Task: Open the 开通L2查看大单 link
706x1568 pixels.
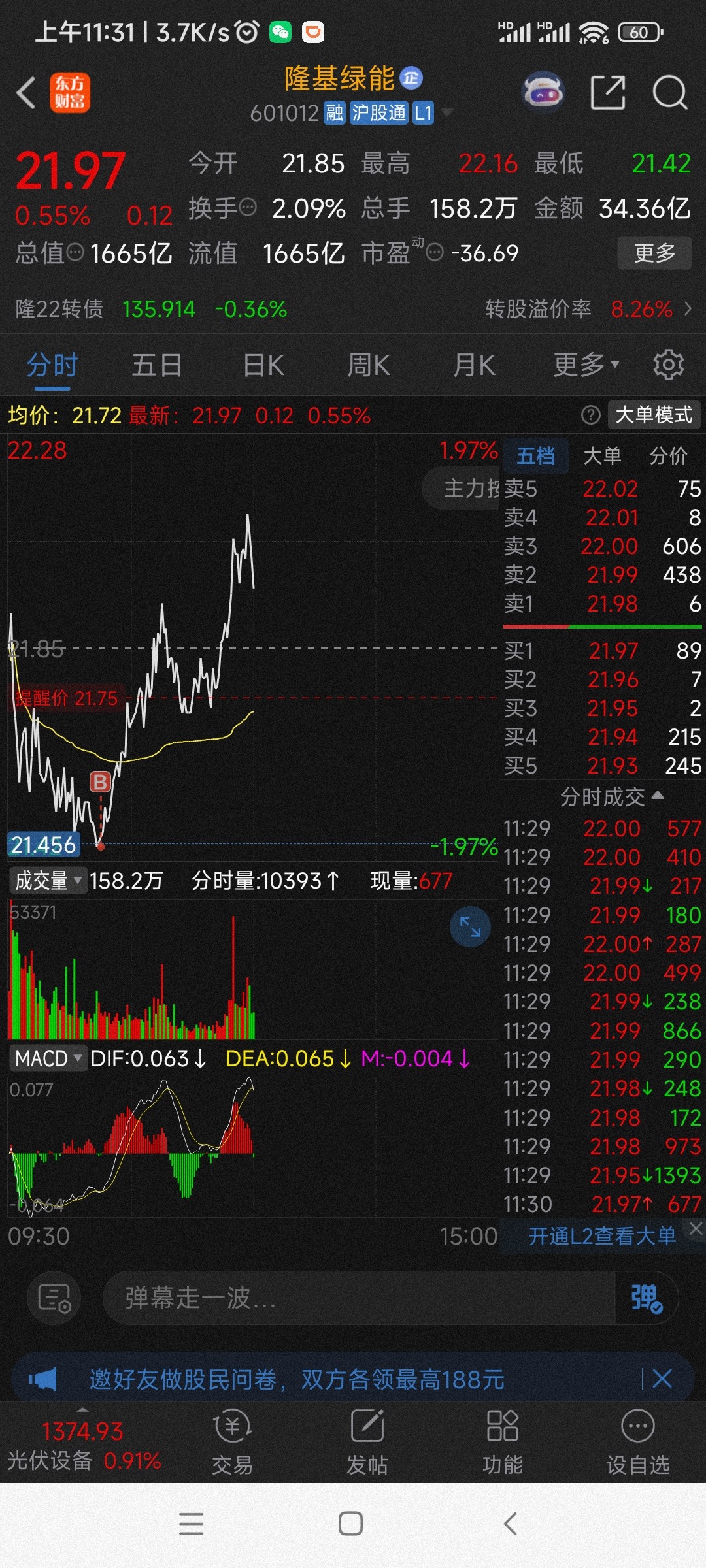Action: click(x=602, y=1236)
